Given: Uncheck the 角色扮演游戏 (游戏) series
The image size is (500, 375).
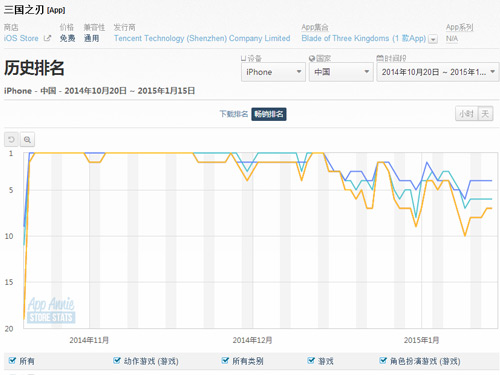Looking at the screenshot, I should 383,361.
